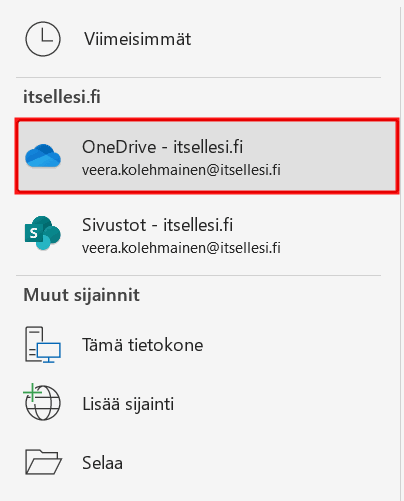Viewport: 404px width, 501px height.
Task: Click the clock icon beside Viimeisimmät
Action: [x=43, y=39]
